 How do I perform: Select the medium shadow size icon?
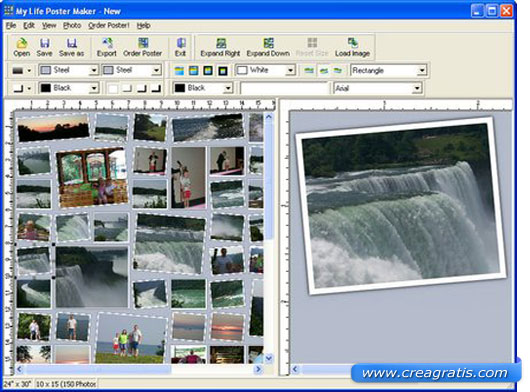pos(142,88)
